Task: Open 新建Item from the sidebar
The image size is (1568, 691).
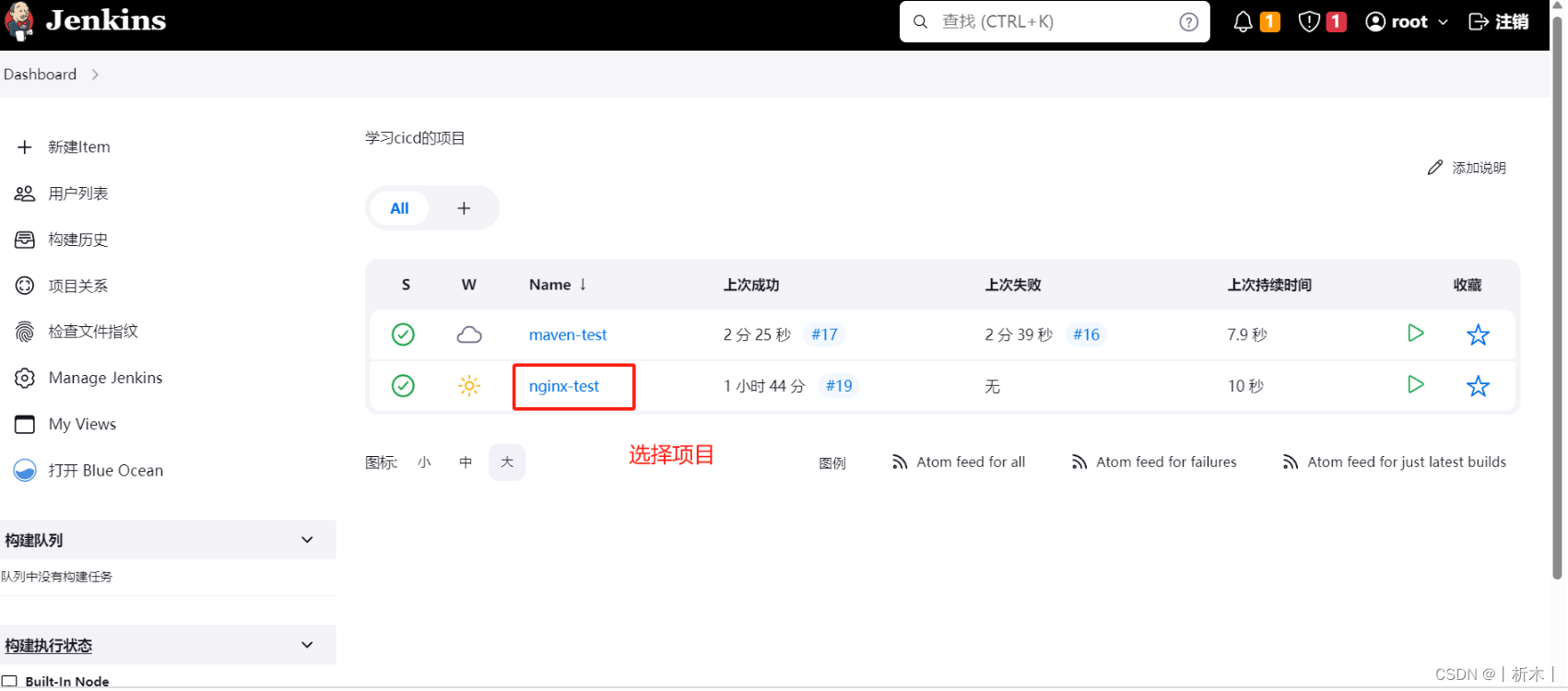Action: 79,147
